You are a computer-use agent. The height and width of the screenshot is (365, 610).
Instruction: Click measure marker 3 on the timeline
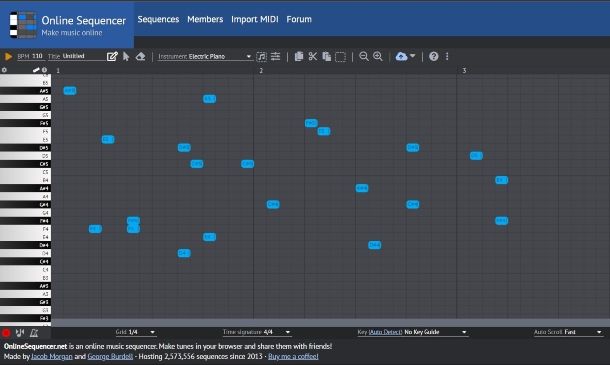(x=464, y=70)
